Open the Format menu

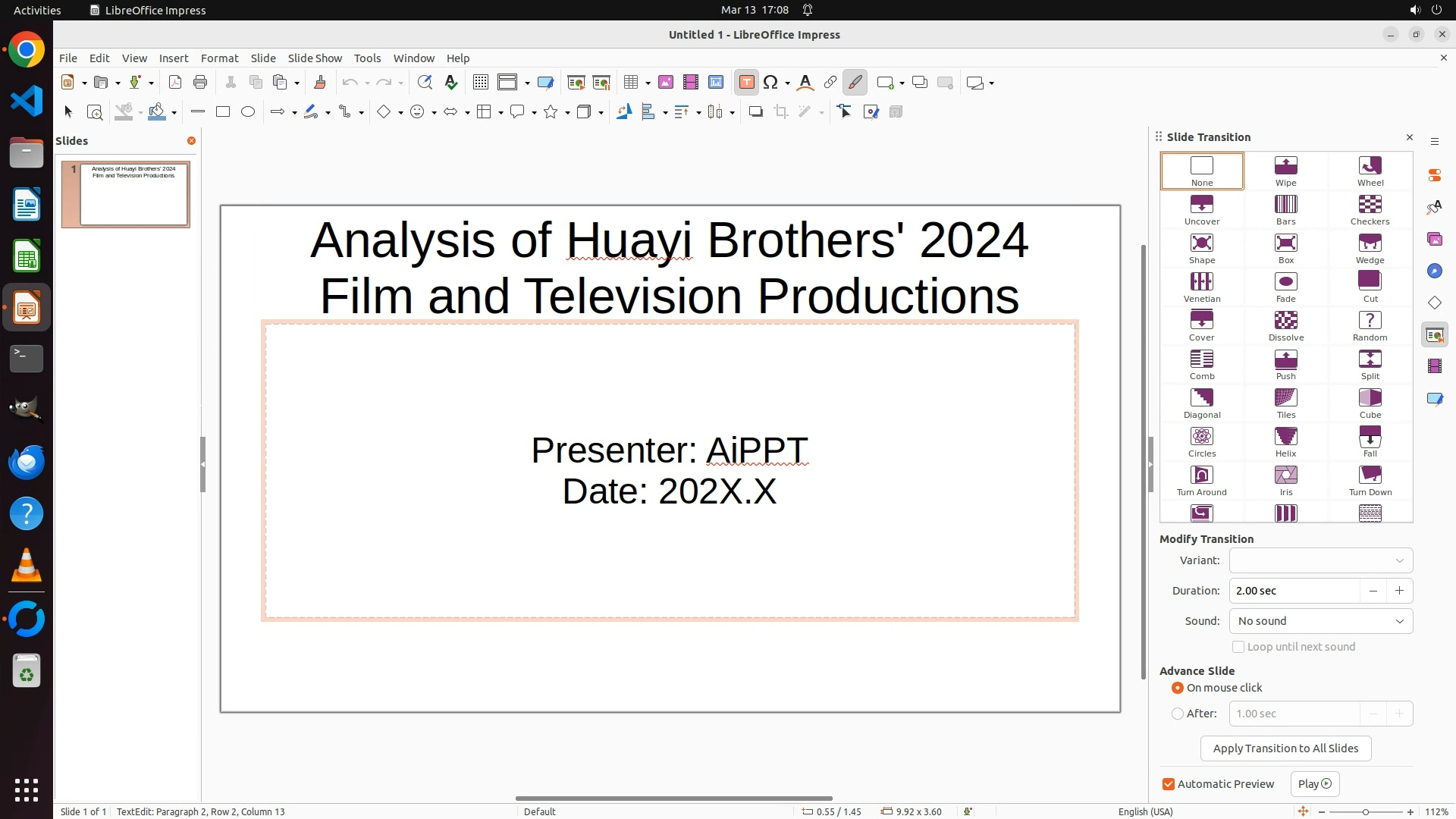coord(219,58)
